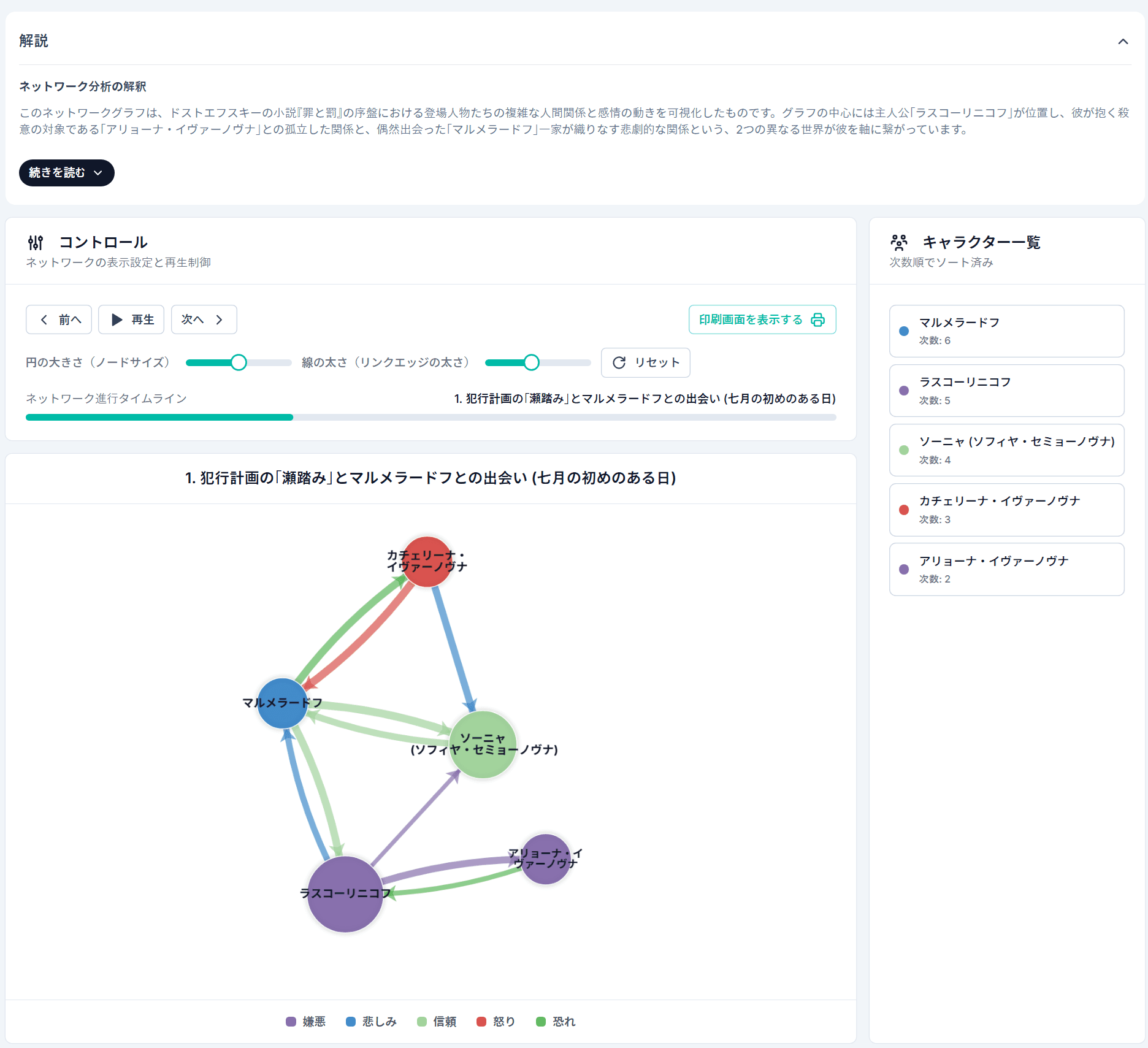The image size is (1148, 1048).
Task: Collapse the 解説 section chevron
Action: point(1123,42)
